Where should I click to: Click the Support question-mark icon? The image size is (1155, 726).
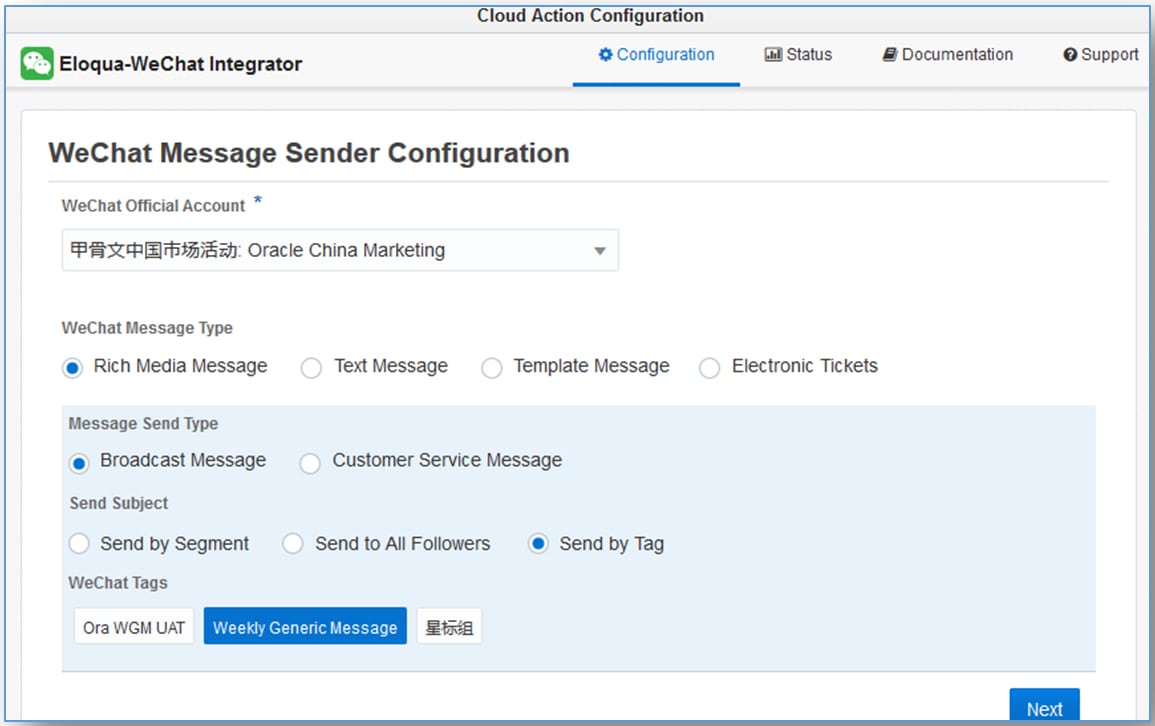pos(1070,55)
